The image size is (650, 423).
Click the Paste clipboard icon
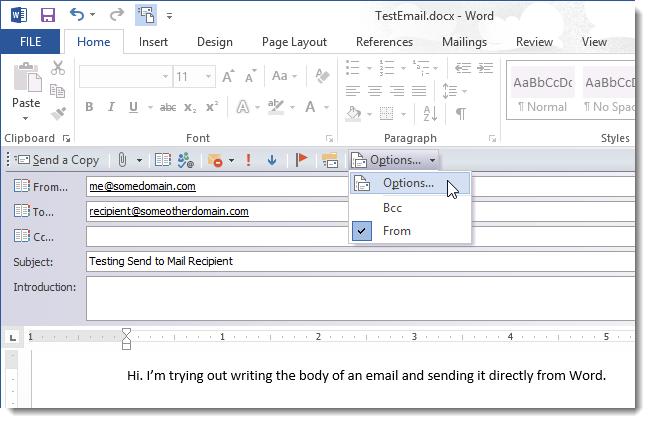pos(27,78)
